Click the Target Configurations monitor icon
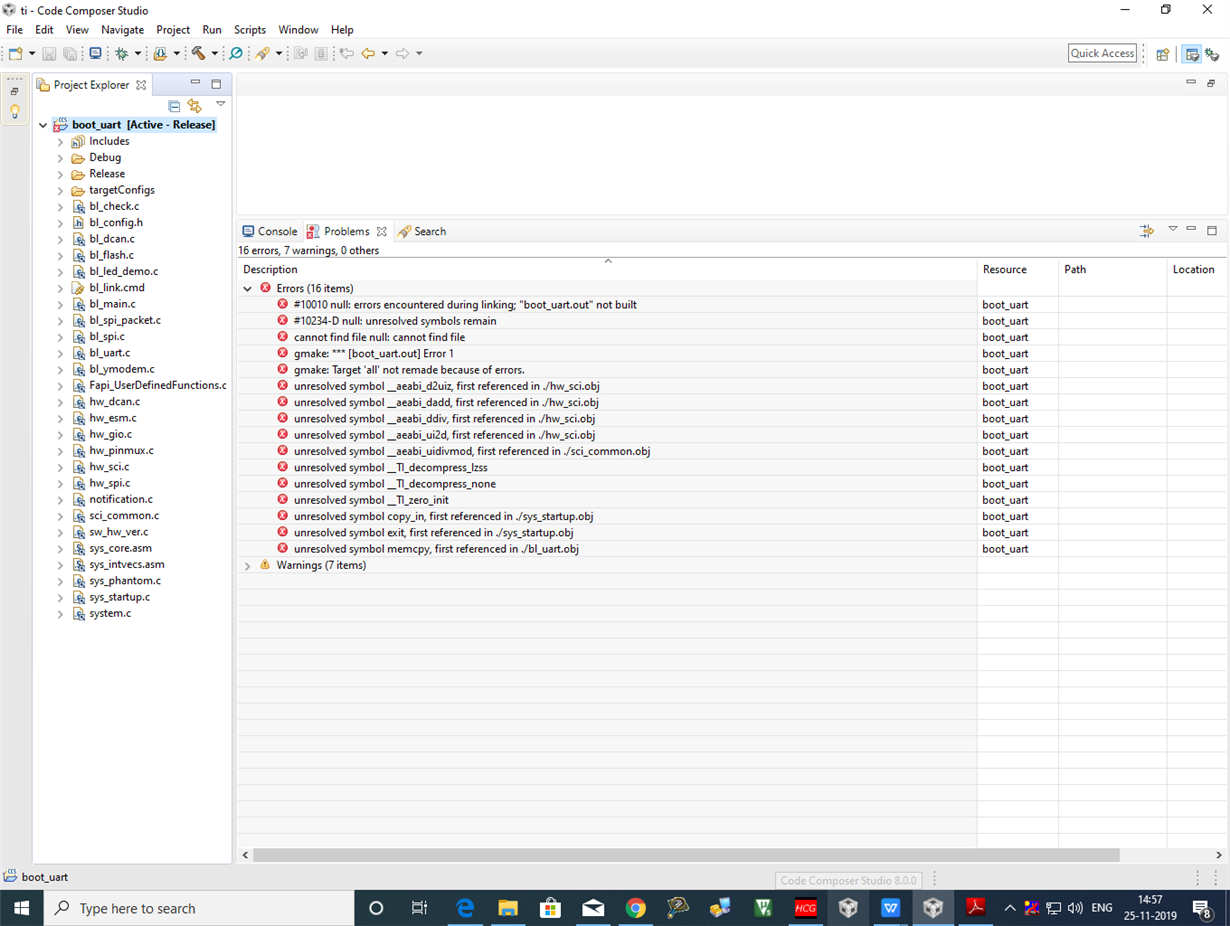Viewport: 1230px width, 926px height. click(x=95, y=53)
